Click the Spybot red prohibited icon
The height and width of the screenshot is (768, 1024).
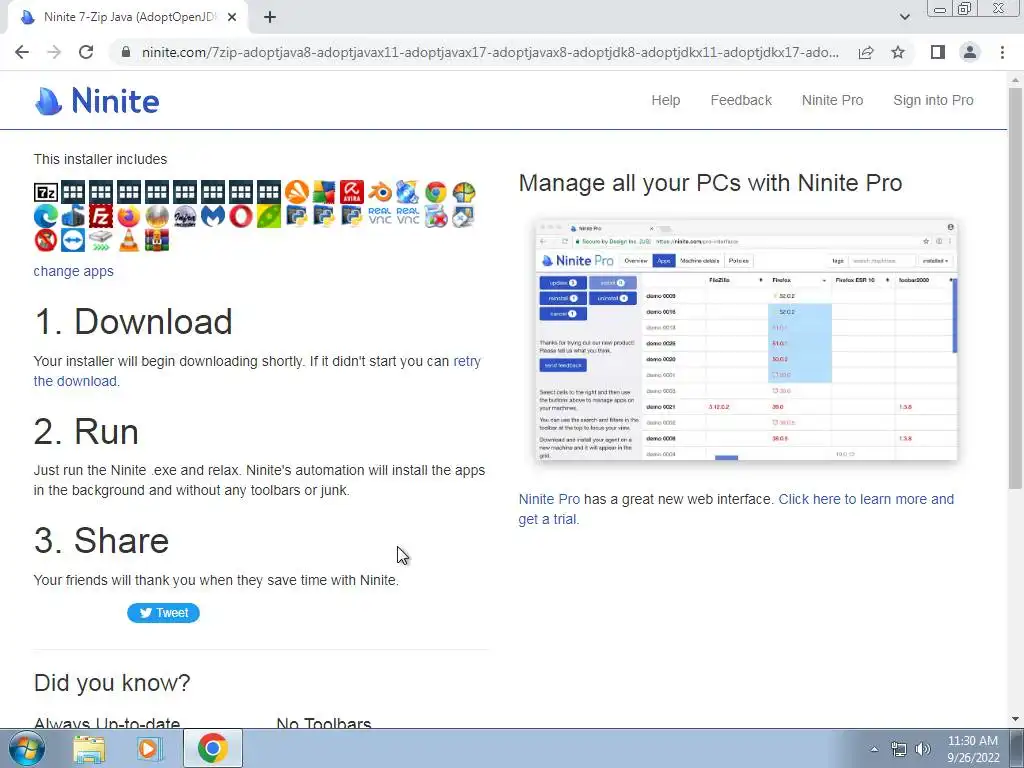pyautogui.click(x=46, y=240)
